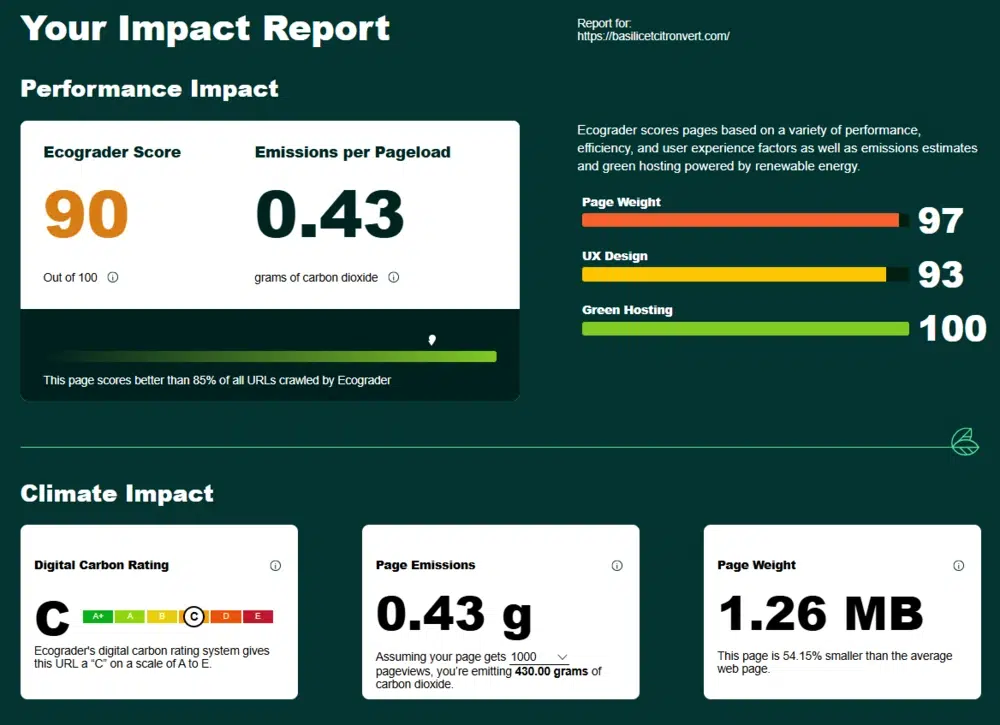1000x725 pixels.
Task: Click the 54.15% smaller than average text
Action: (834, 662)
